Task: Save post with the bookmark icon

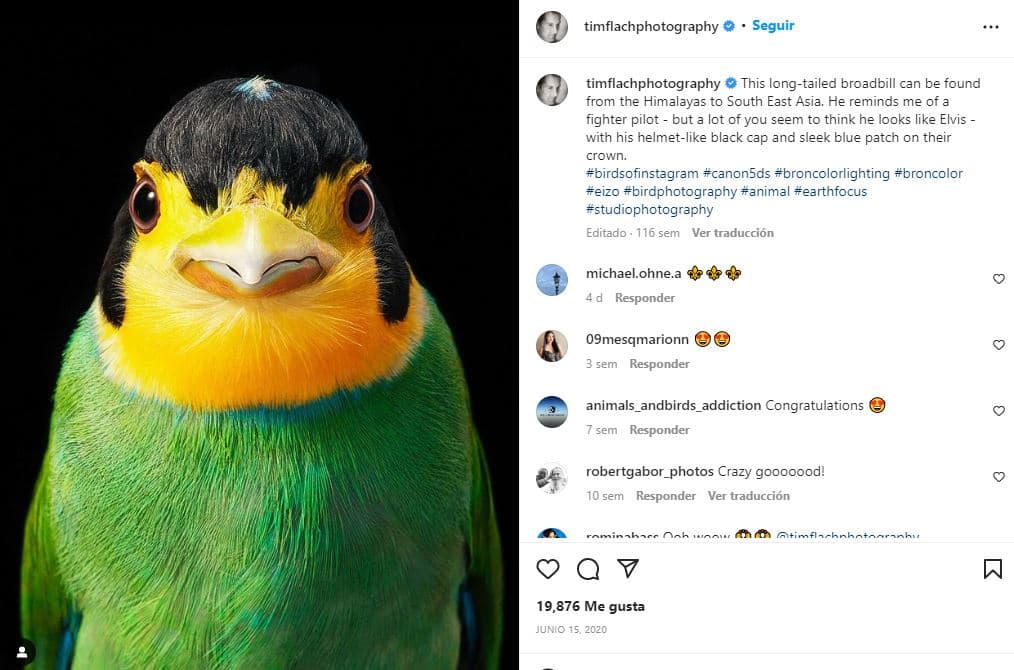Action: click(992, 569)
